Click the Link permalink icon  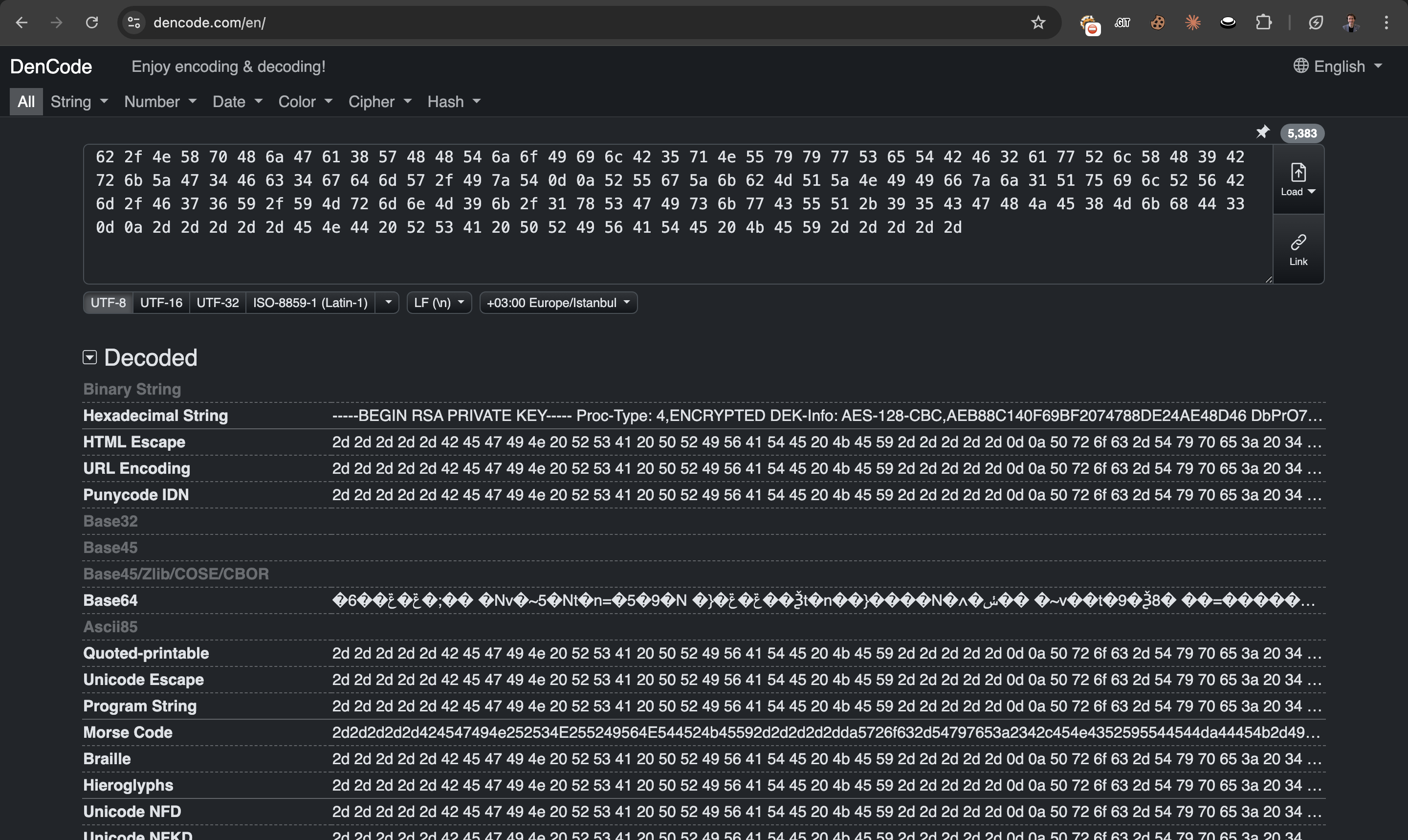[x=1298, y=249]
